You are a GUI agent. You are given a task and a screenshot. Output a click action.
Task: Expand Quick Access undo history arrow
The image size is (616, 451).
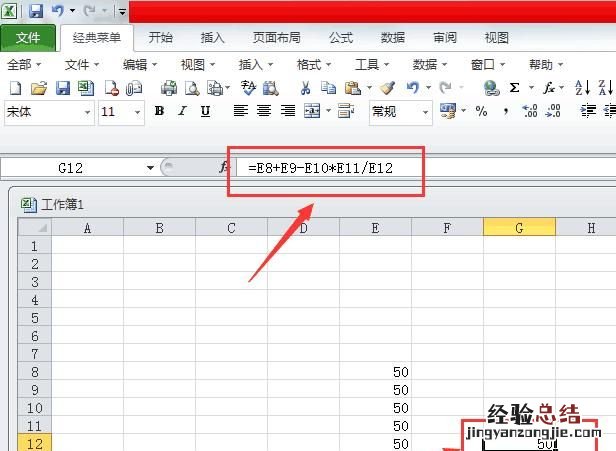pos(72,11)
